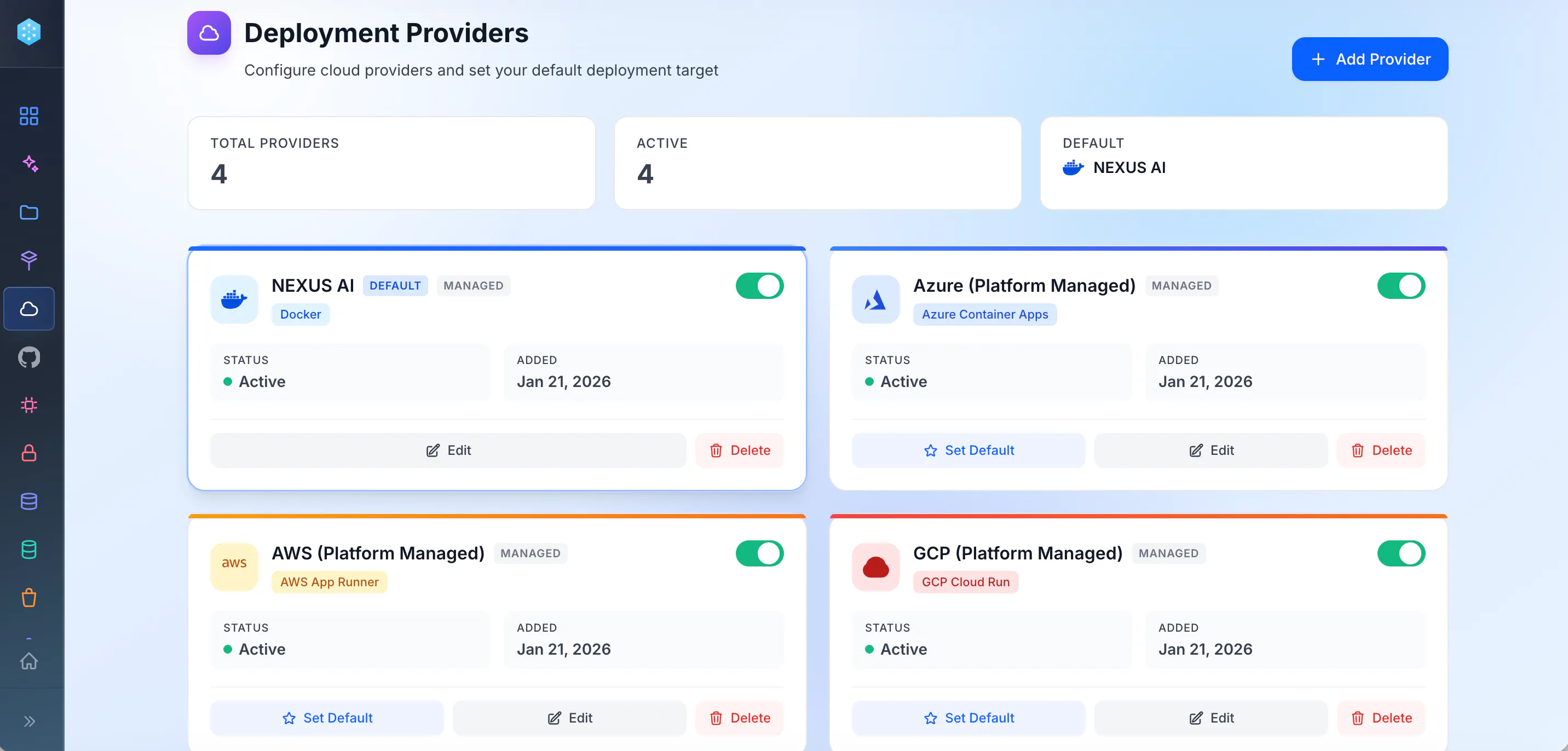Viewport: 1568px width, 751px height.
Task: Delete the AWS (Platform Managed) provider
Action: [x=740, y=718]
